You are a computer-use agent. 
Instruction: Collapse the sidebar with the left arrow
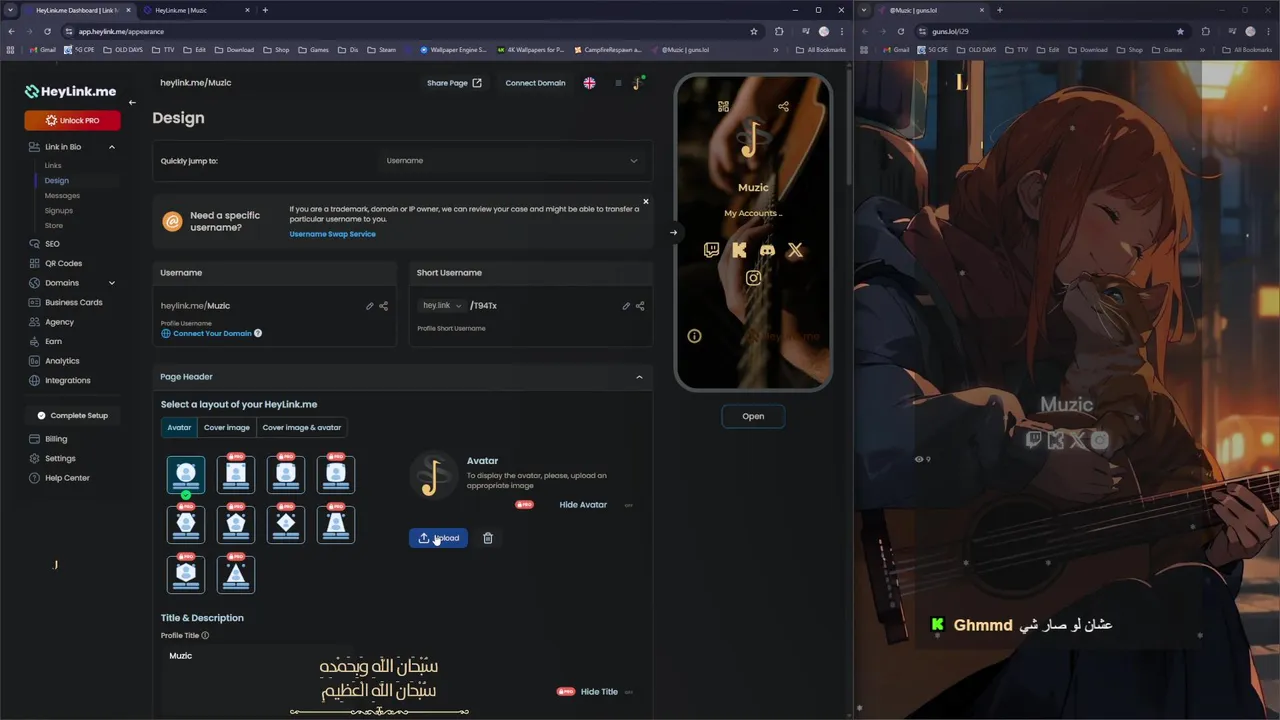[x=132, y=102]
